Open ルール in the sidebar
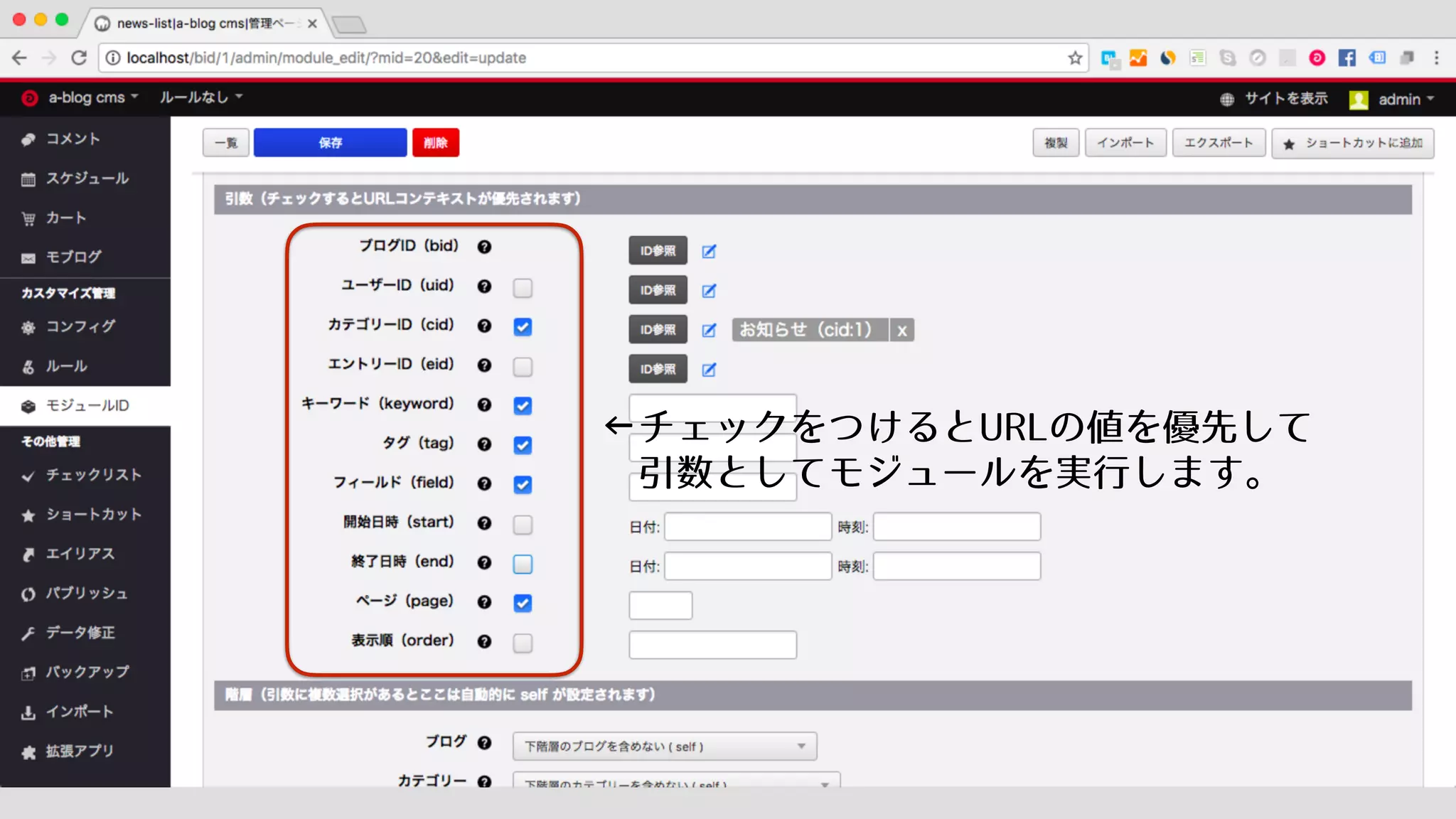The height and width of the screenshot is (819, 1456). pyautogui.click(x=85, y=367)
